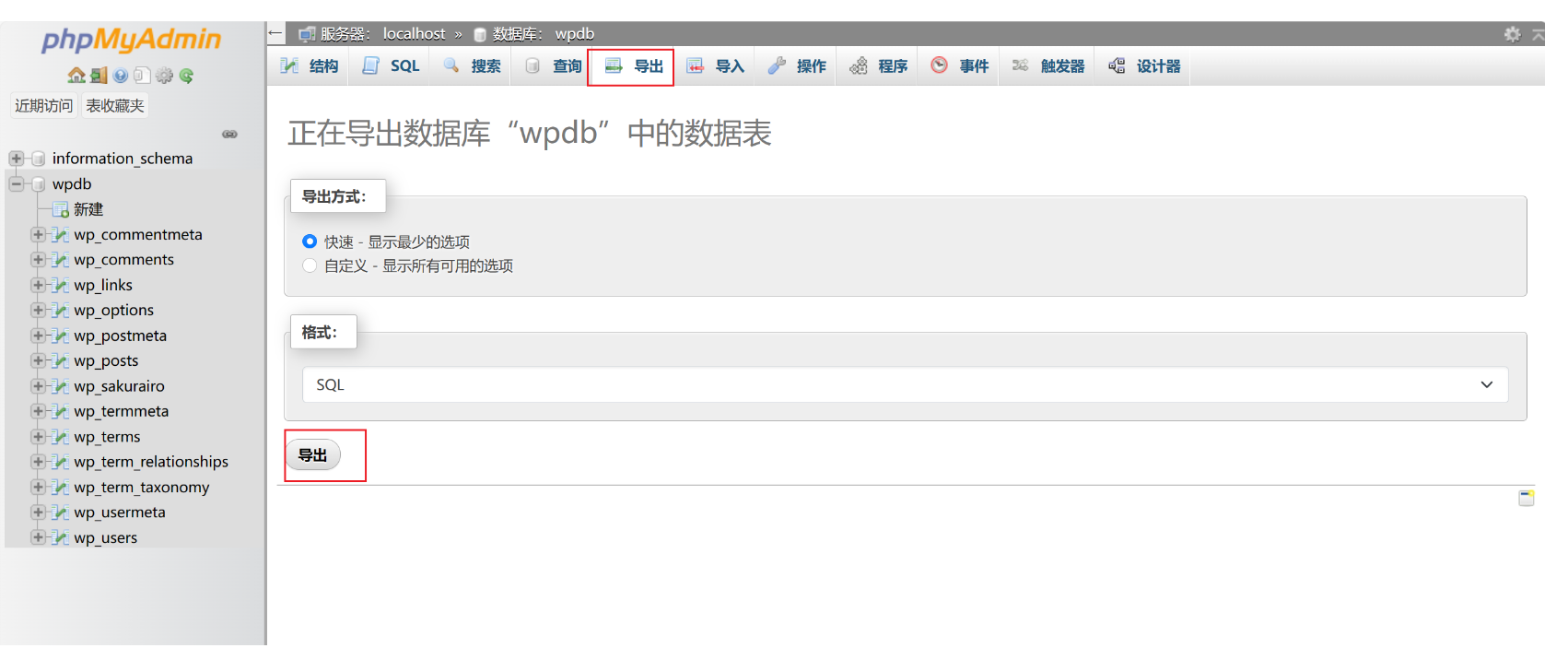Viewport: 1568px width, 648px height.
Task: Open the 结构 structure tab
Action: (310, 66)
